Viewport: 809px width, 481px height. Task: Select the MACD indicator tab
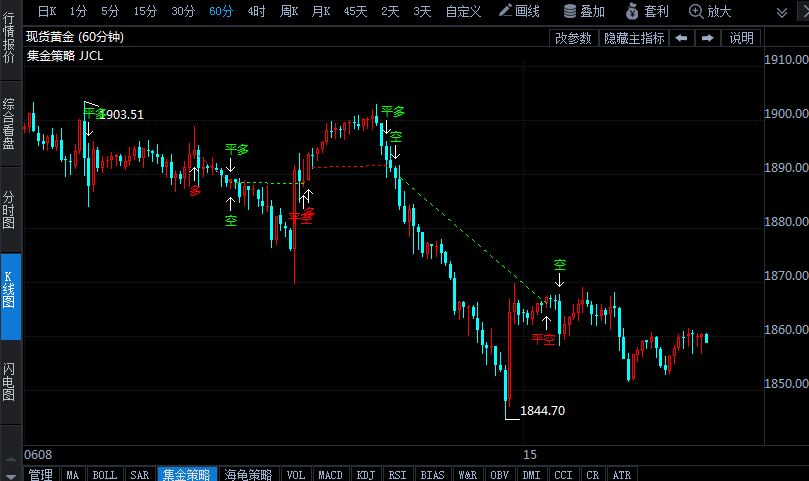point(330,474)
